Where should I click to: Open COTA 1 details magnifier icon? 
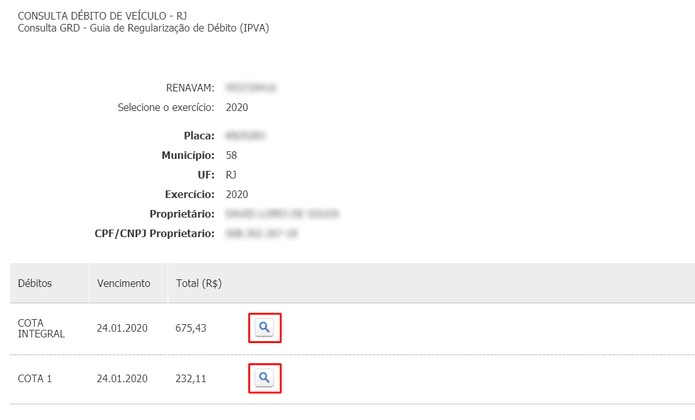click(264, 378)
